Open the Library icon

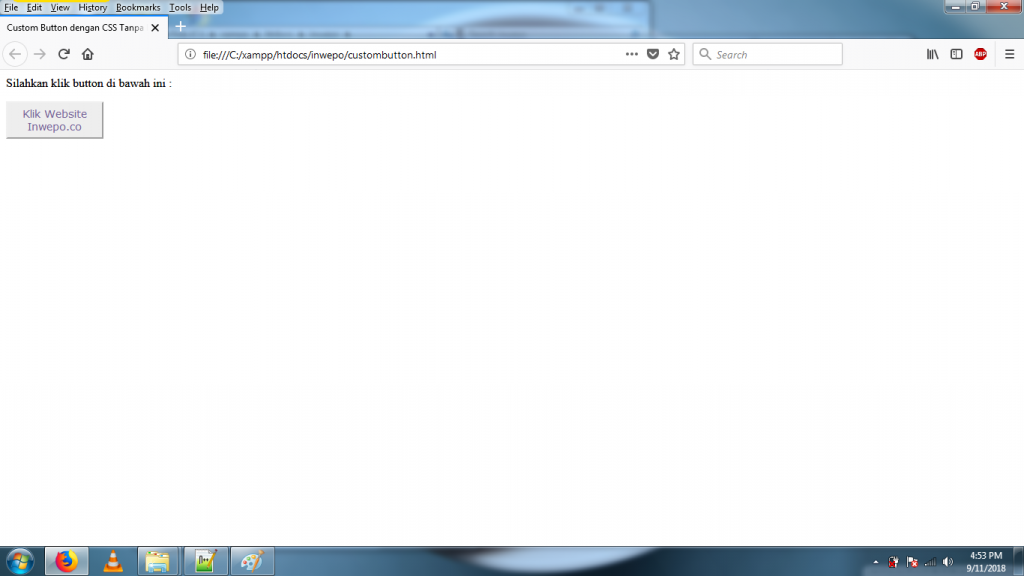(x=933, y=54)
